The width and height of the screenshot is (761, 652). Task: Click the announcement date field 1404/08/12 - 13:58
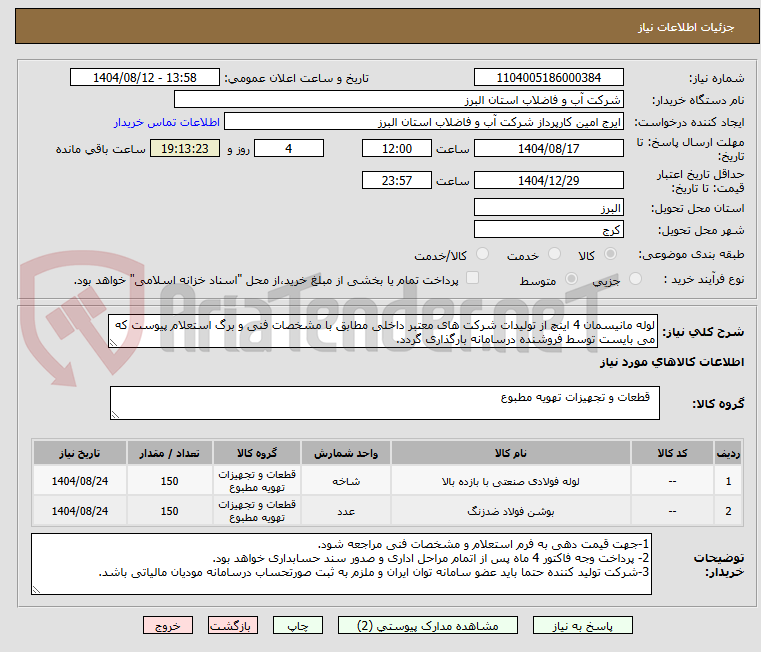point(145,78)
